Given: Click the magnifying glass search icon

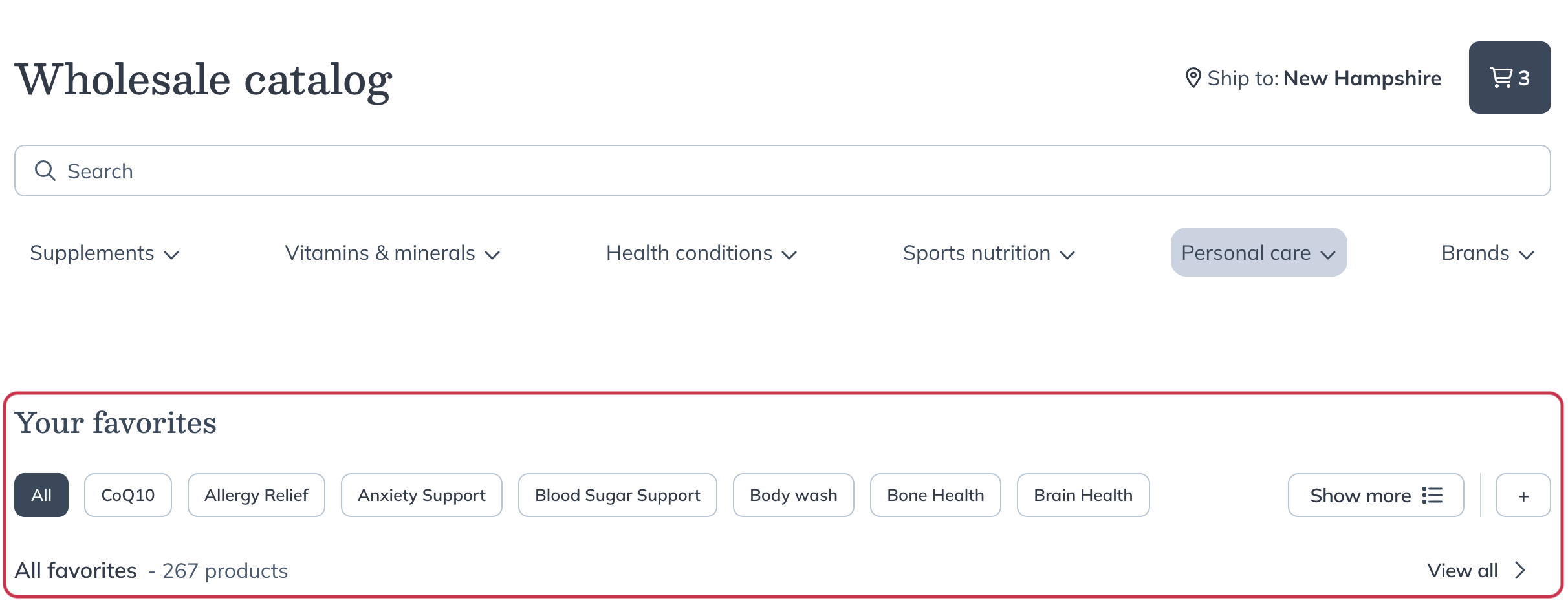Looking at the screenshot, I should coord(45,171).
